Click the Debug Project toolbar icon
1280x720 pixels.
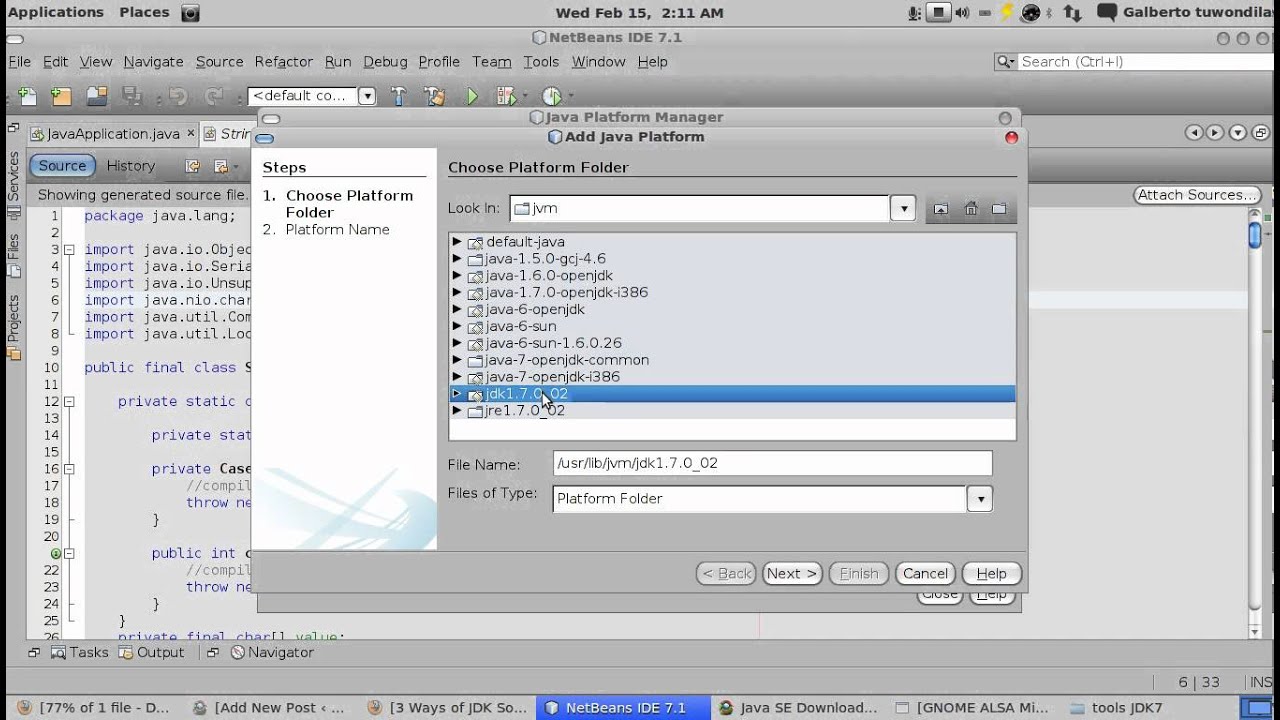505,96
